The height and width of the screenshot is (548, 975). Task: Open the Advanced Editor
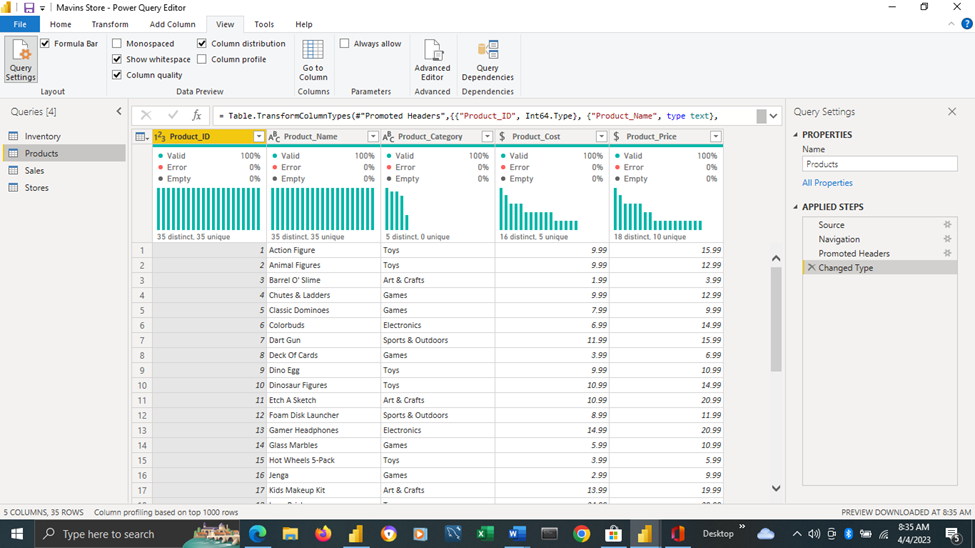pos(432,60)
